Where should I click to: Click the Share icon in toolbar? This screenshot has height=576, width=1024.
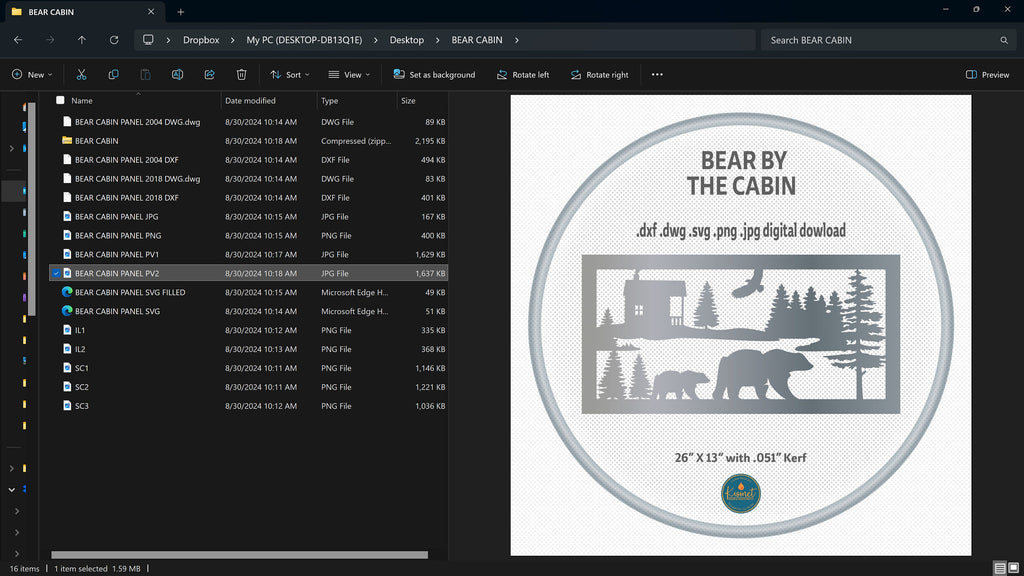[x=209, y=74]
